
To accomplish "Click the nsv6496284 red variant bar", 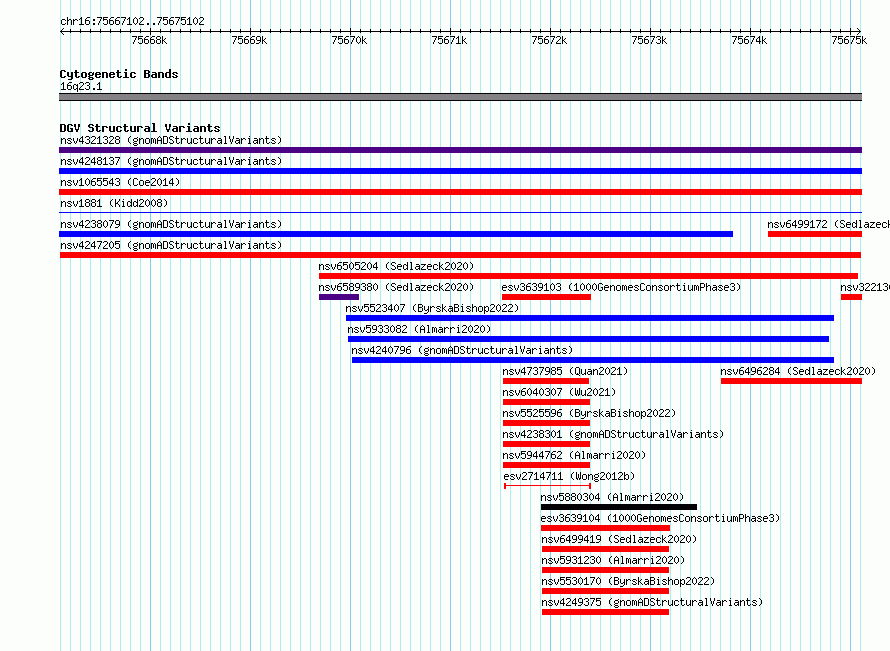I will click(791, 381).
